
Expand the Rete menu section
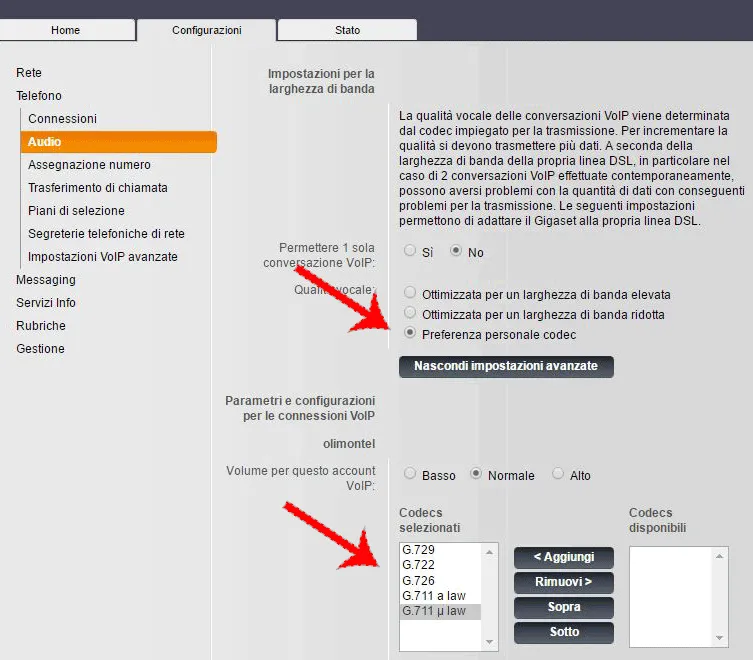pos(29,73)
